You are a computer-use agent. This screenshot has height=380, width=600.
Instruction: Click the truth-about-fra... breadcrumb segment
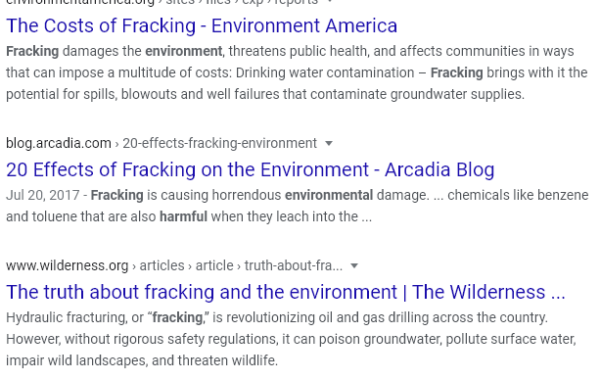pos(293,266)
